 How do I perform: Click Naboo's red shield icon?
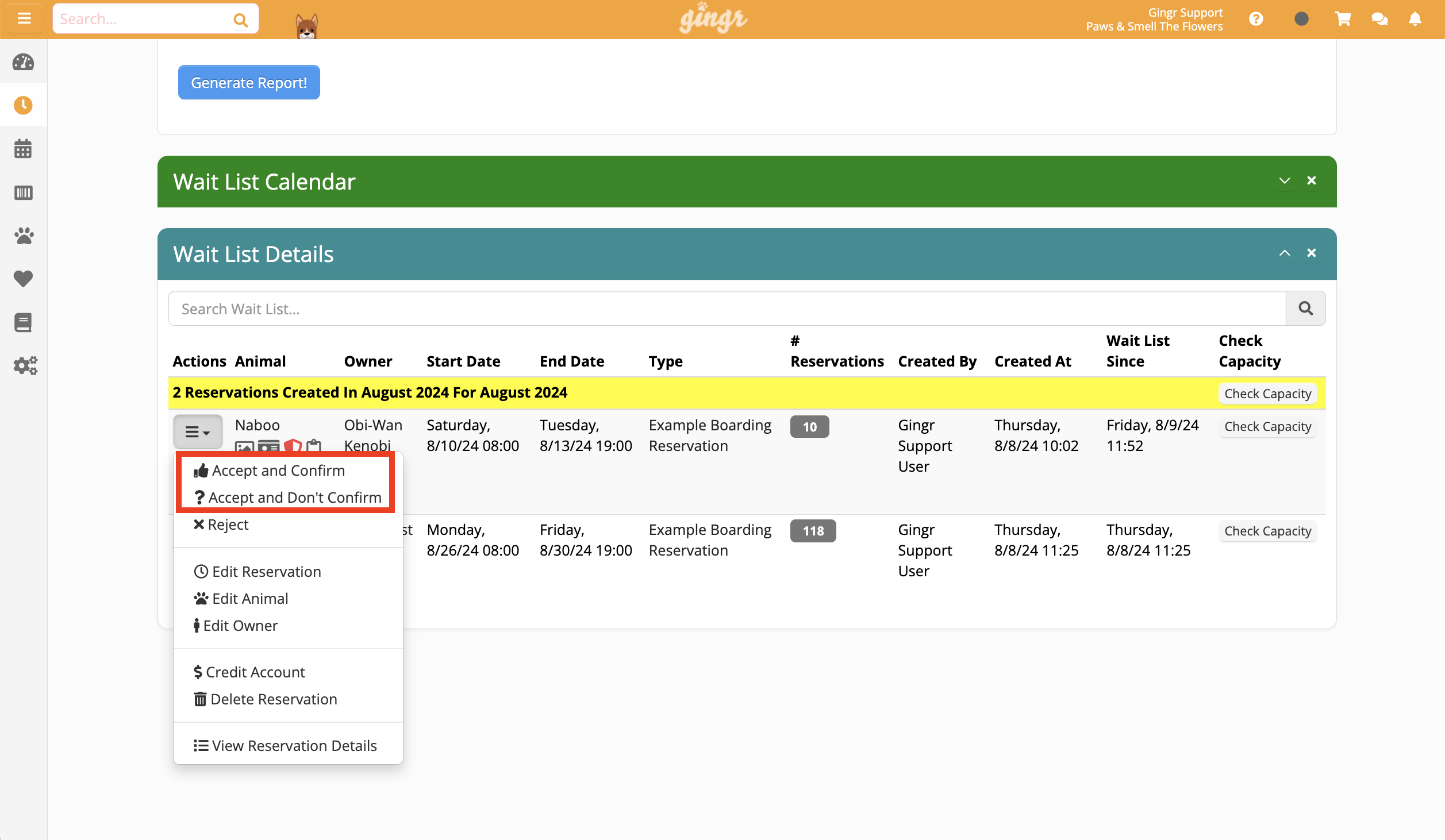click(293, 446)
